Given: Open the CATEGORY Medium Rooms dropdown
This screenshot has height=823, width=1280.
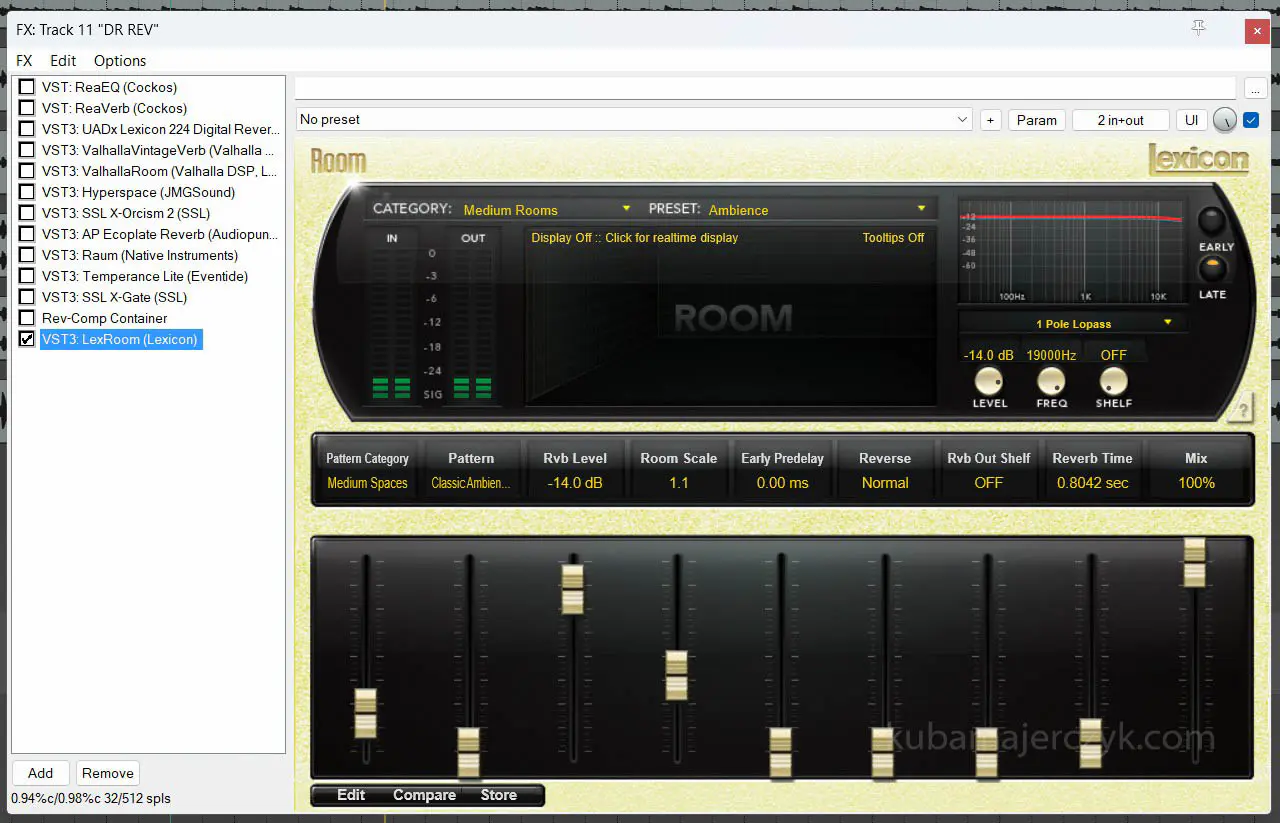Looking at the screenshot, I should (546, 209).
